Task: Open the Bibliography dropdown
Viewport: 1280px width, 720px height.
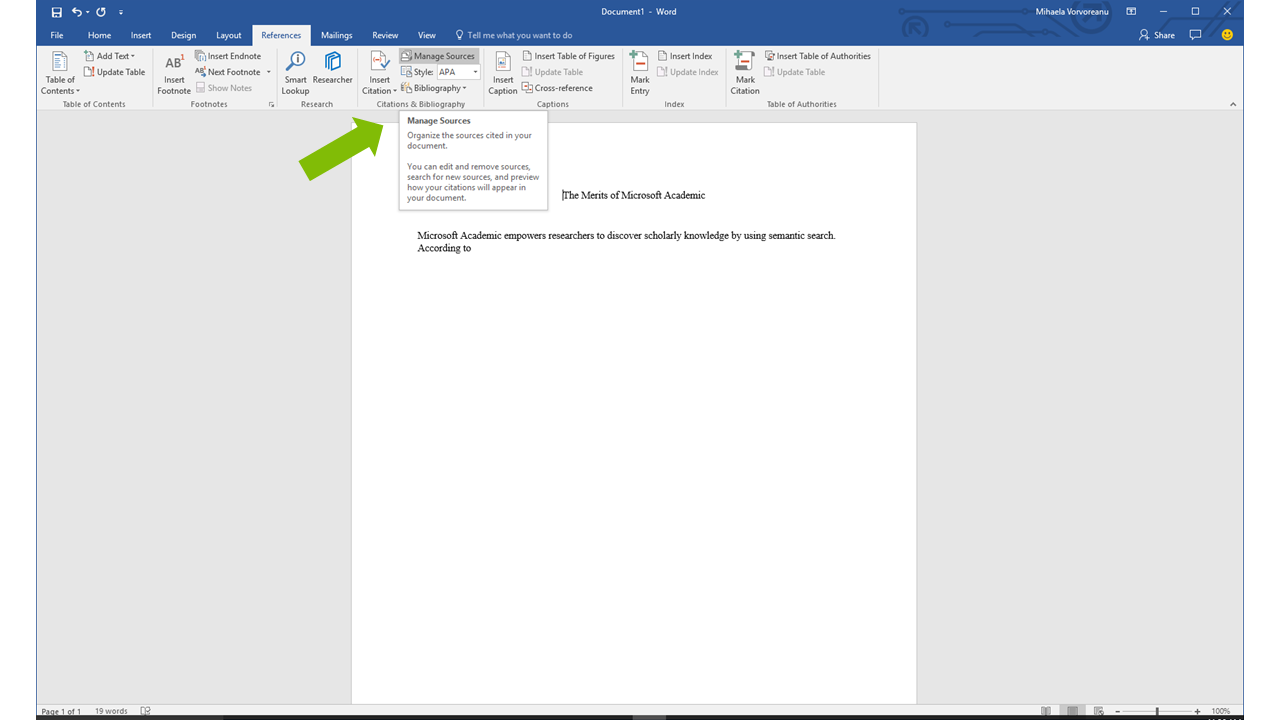Action: point(435,88)
